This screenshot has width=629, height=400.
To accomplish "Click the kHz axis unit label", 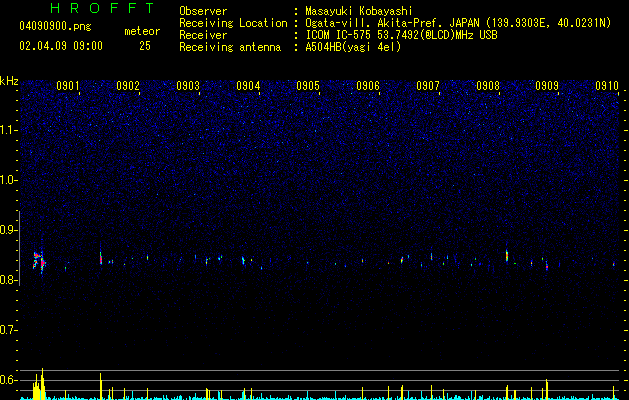I will [x=9, y=81].
